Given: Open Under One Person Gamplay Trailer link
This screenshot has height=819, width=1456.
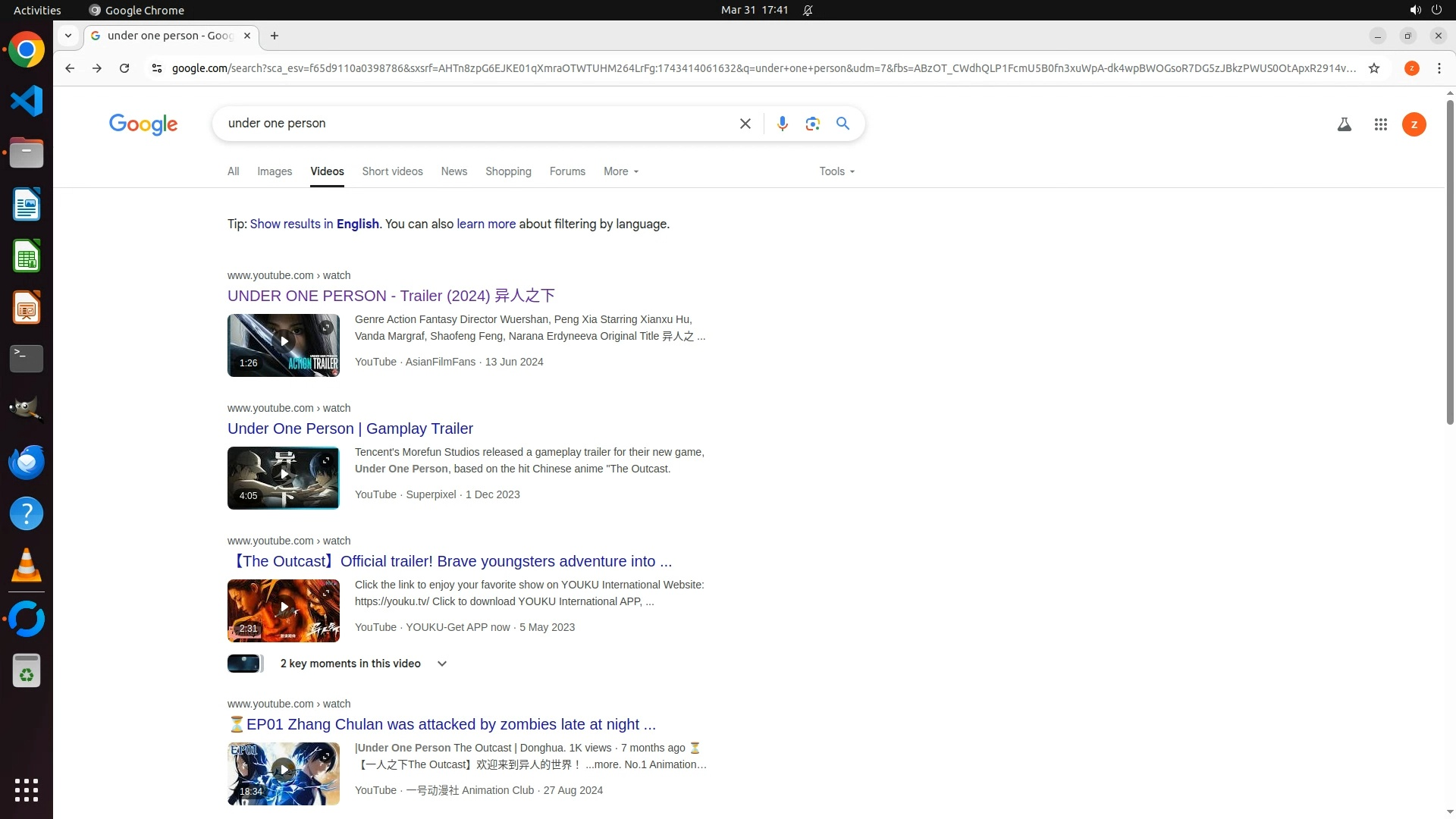Looking at the screenshot, I should (350, 428).
